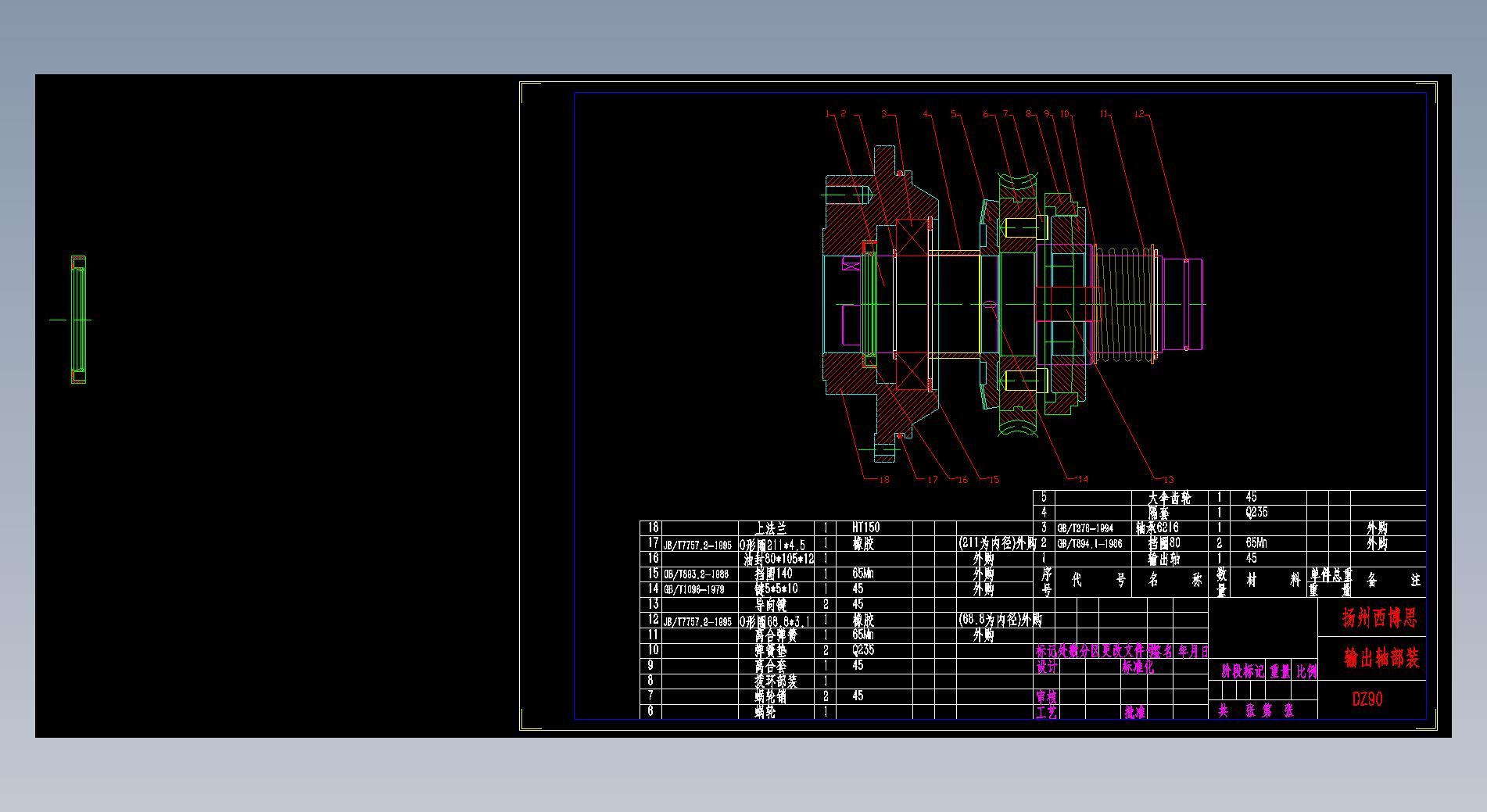Click the magenta label 批准

tap(1135, 712)
